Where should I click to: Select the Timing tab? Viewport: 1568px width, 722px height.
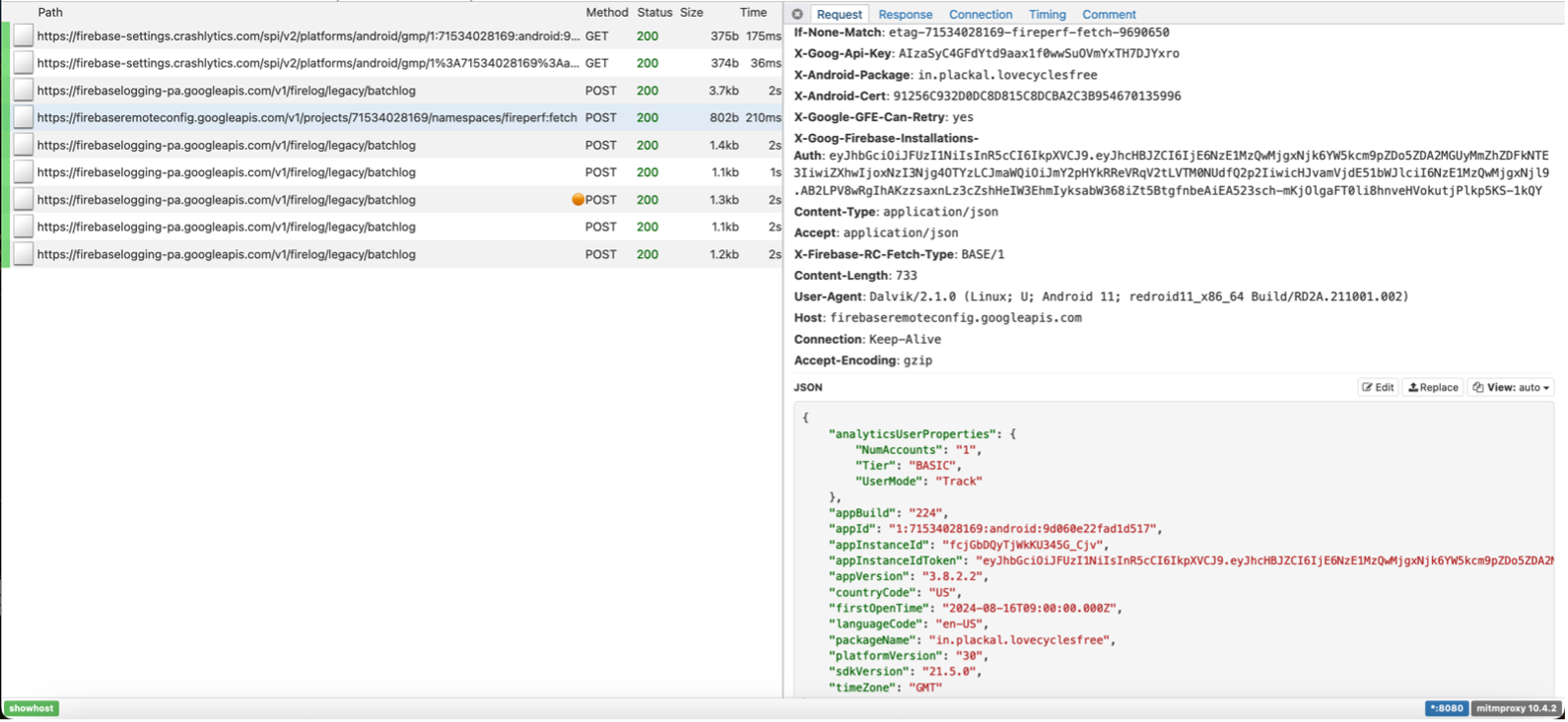point(1047,15)
